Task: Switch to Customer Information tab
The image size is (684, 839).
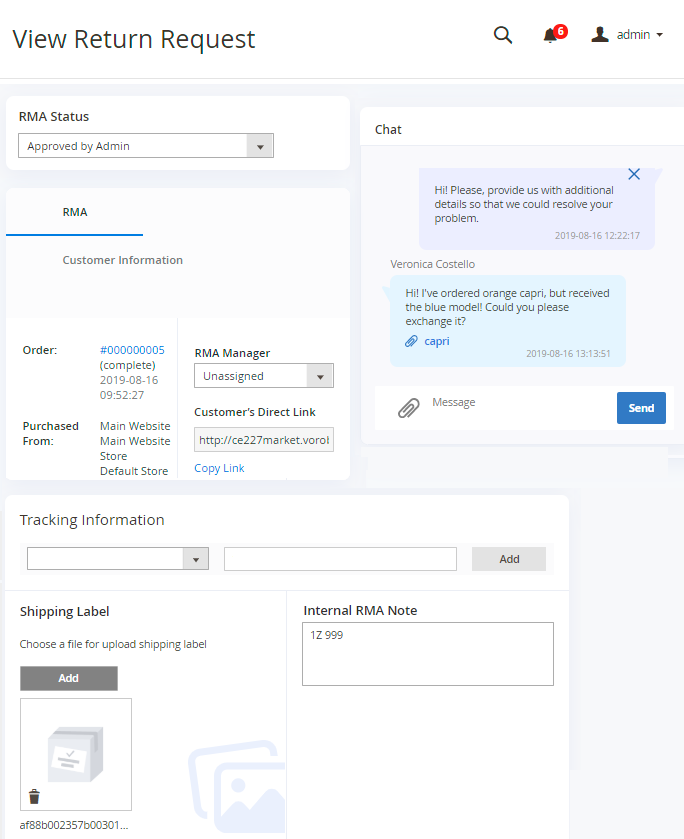Action: click(122, 260)
